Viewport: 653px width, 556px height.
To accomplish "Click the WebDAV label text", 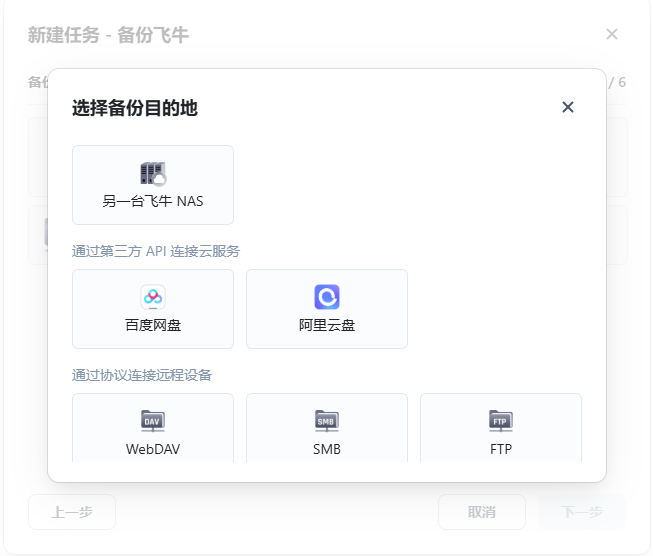I will (153, 449).
